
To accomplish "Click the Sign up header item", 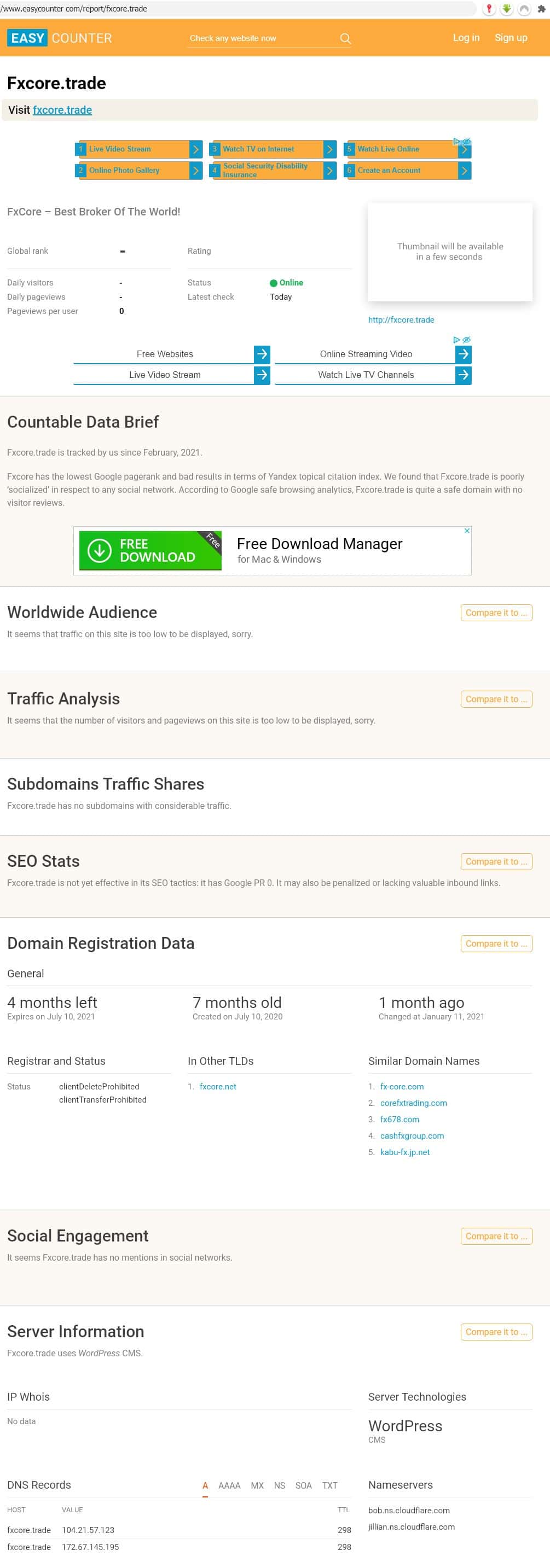I will (x=511, y=38).
